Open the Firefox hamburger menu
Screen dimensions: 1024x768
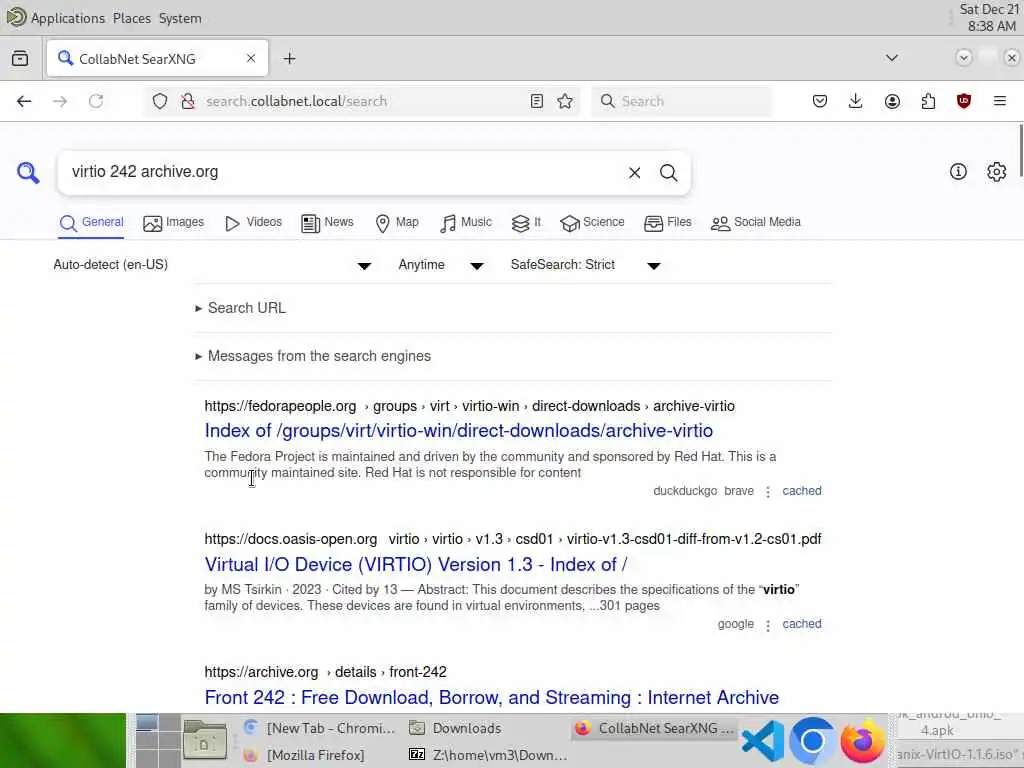click(x=999, y=101)
